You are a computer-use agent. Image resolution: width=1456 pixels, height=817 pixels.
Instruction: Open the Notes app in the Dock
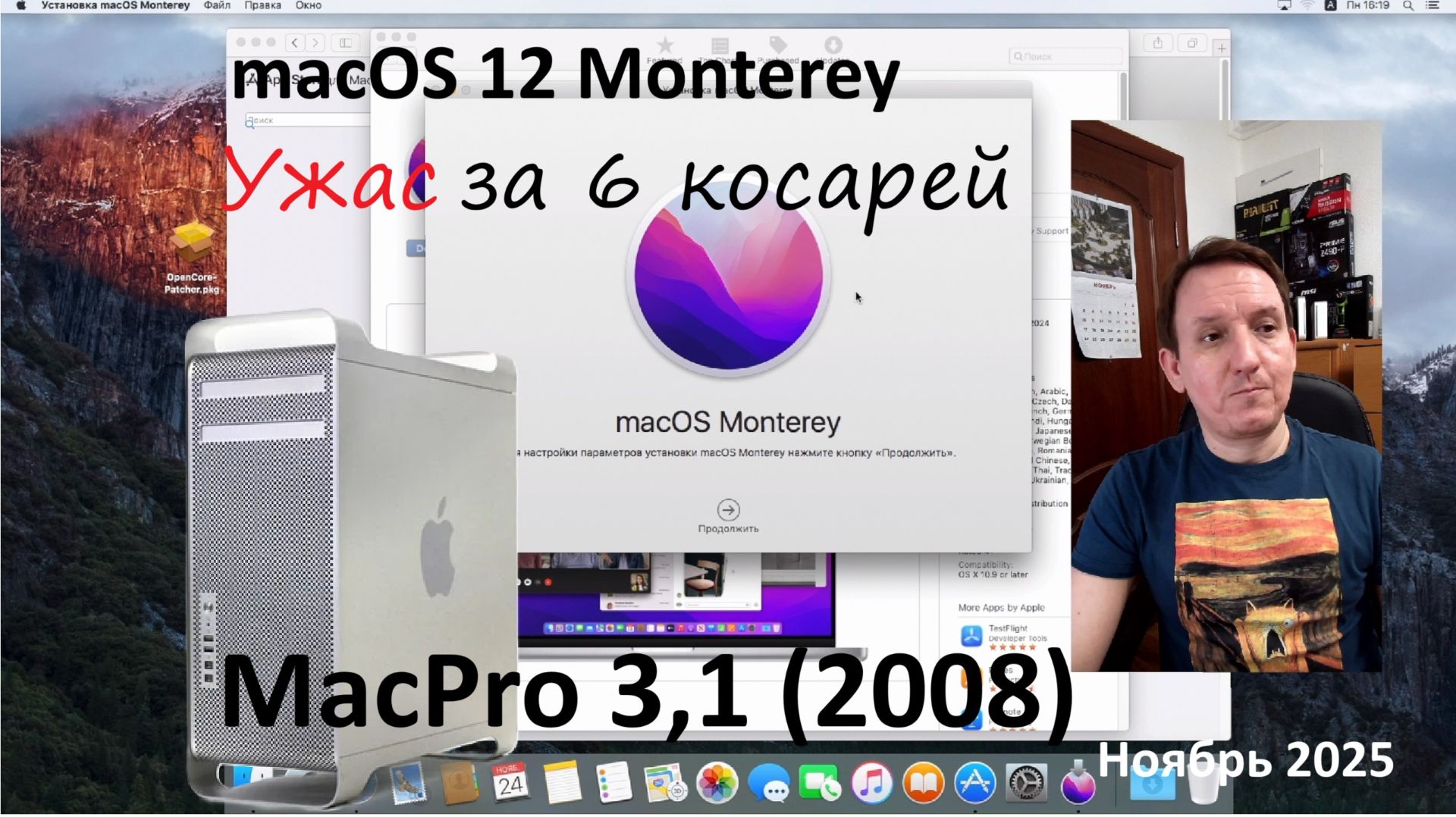click(562, 784)
